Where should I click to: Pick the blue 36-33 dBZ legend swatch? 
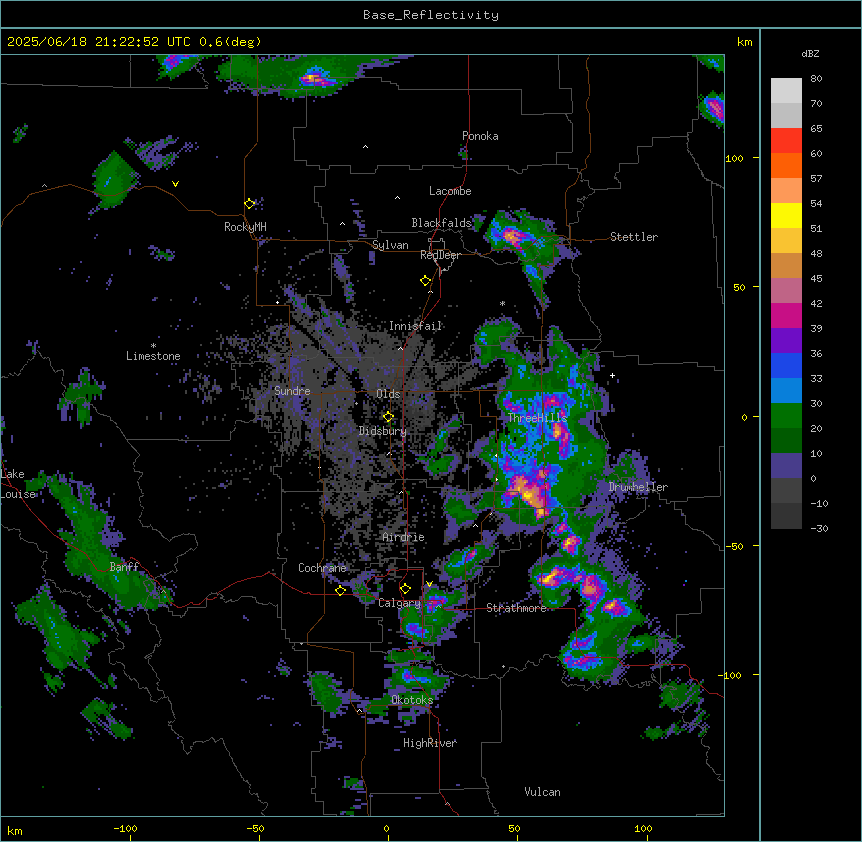click(x=786, y=365)
